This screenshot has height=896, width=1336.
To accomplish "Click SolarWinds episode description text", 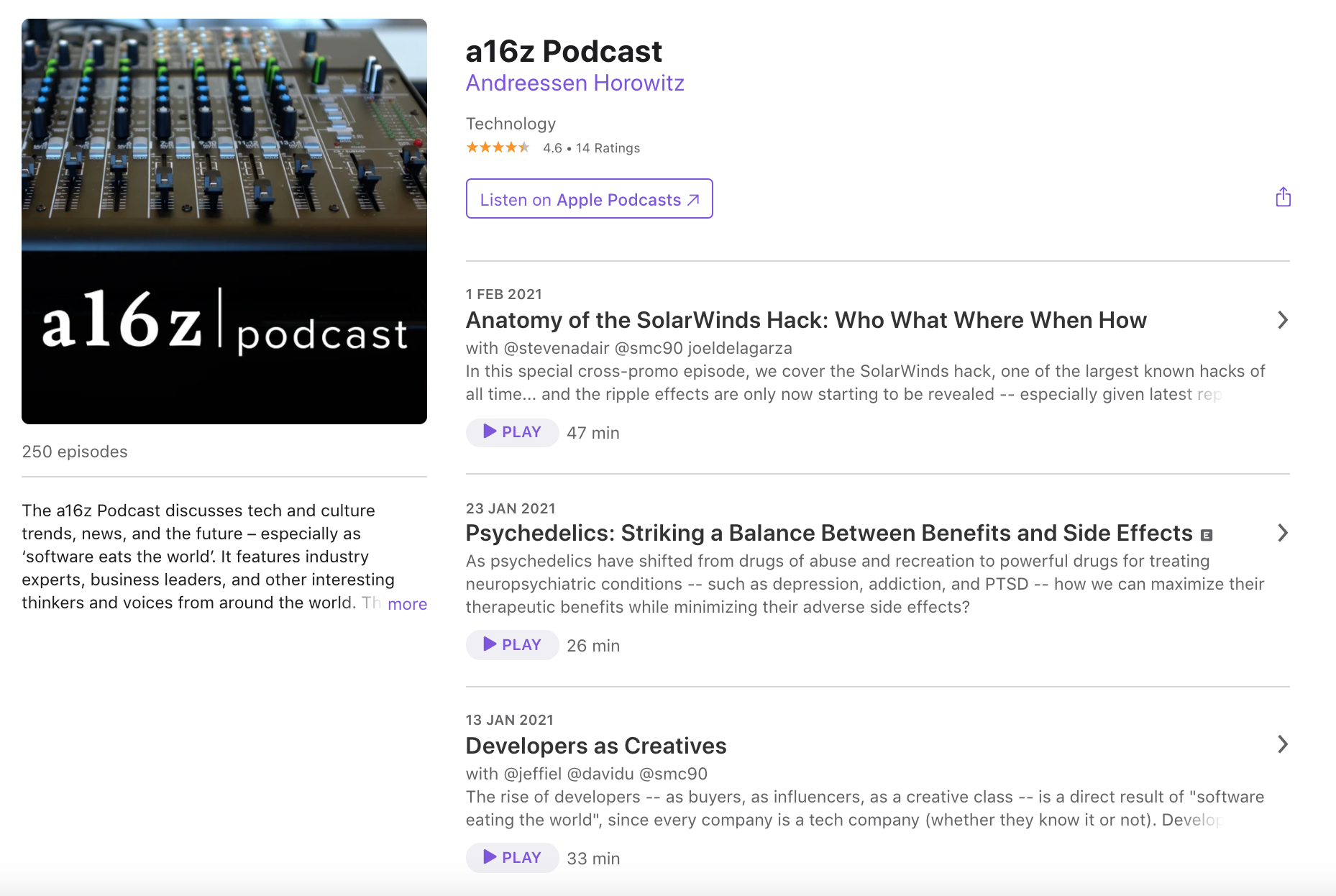I will [x=865, y=383].
